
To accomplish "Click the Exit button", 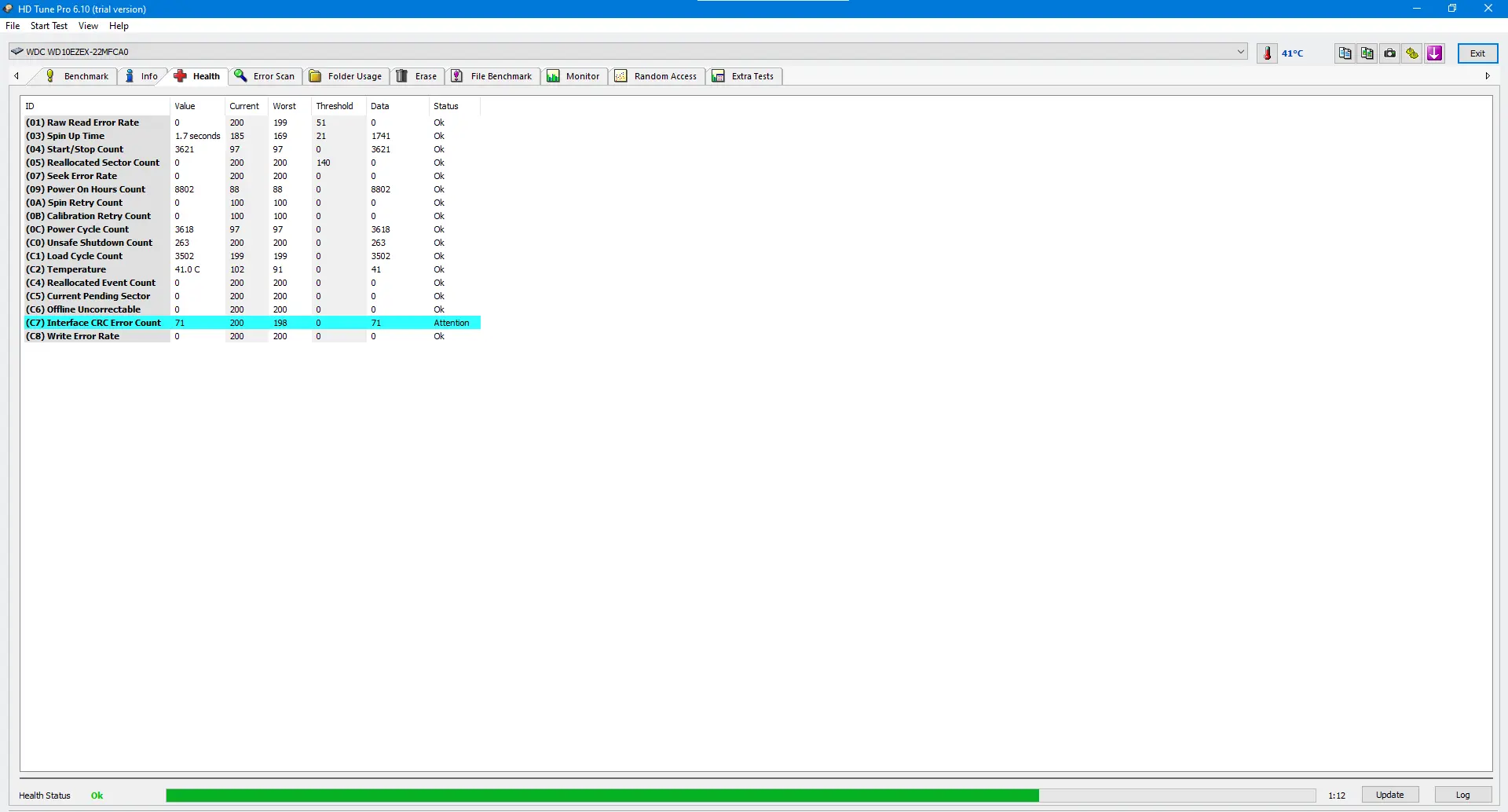I will 1477,53.
